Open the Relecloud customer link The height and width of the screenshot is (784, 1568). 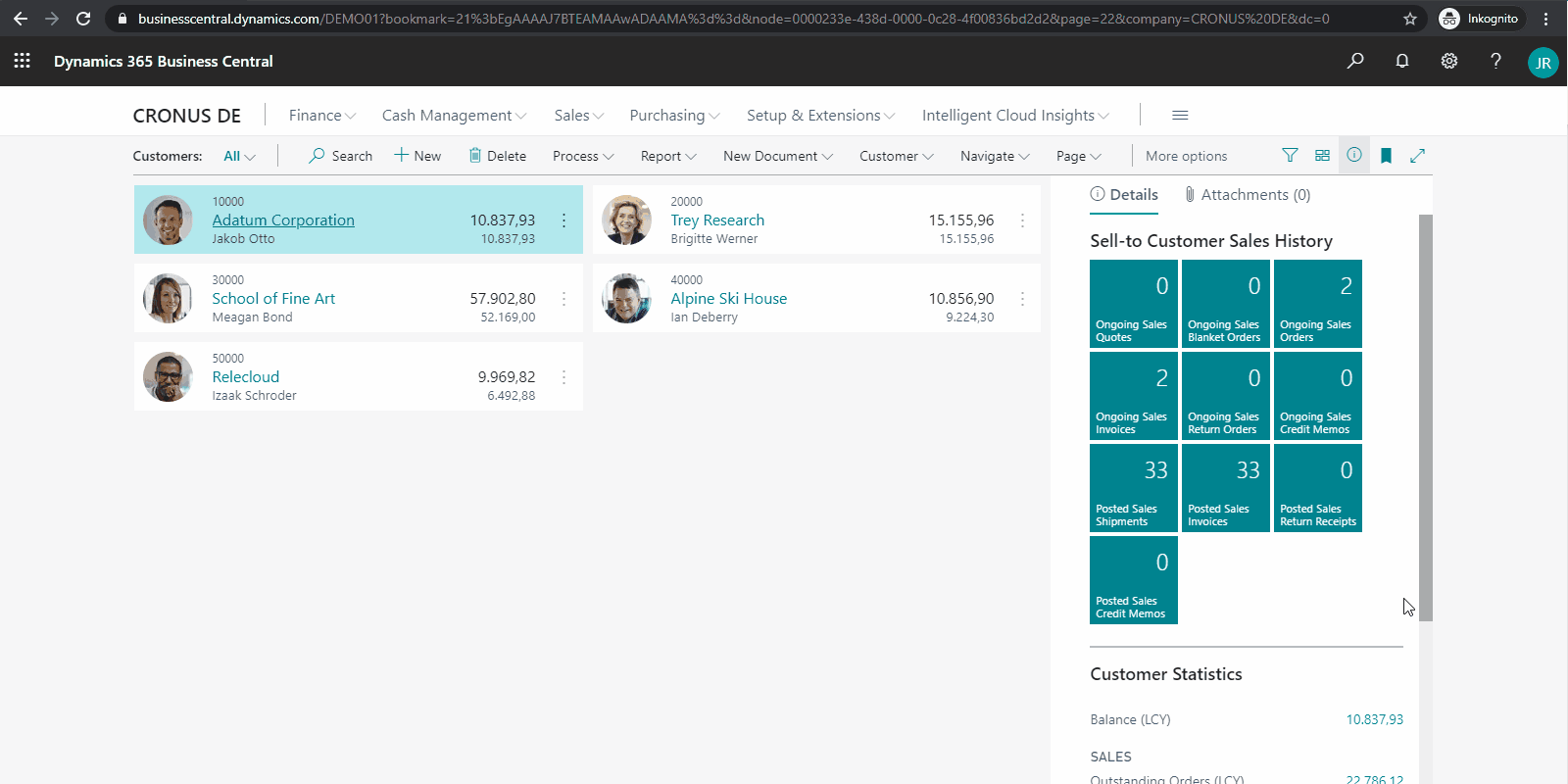[x=245, y=376]
